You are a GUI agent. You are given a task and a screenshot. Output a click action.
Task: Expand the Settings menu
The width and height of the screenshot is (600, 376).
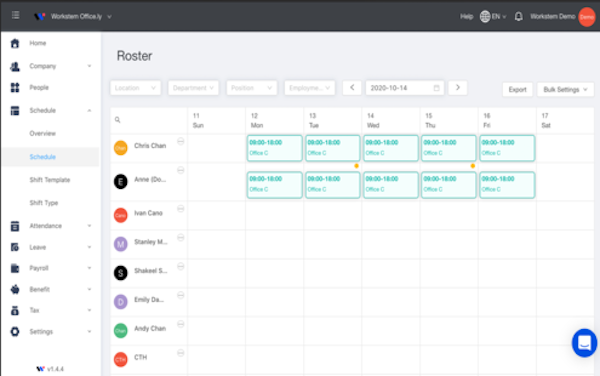click(x=51, y=332)
